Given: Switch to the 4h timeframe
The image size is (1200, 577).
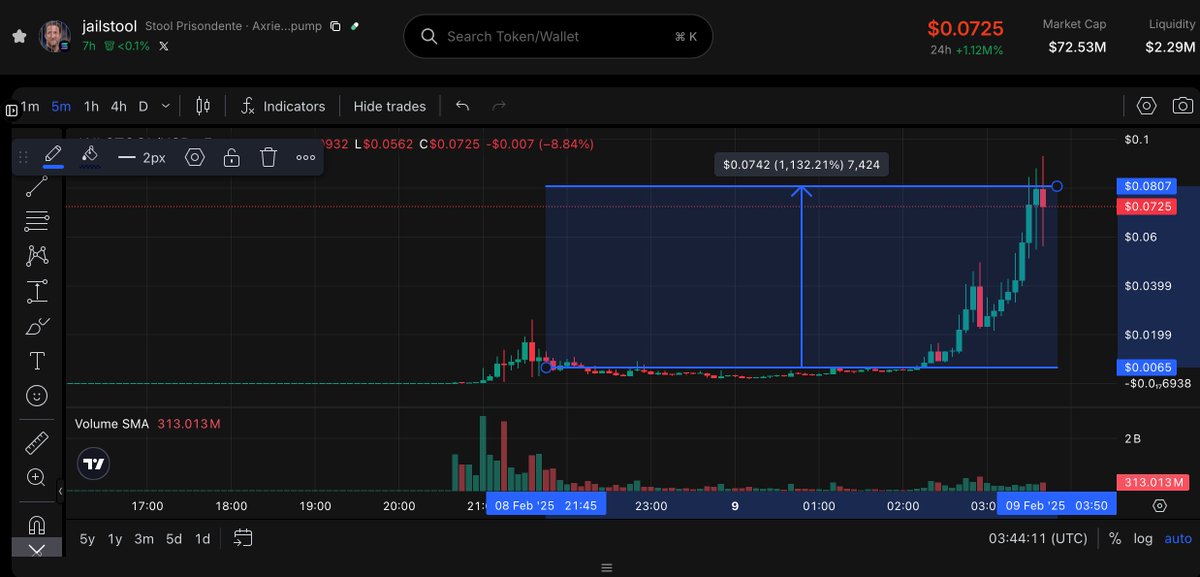Looking at the screenshot, I should click(118, 106).
